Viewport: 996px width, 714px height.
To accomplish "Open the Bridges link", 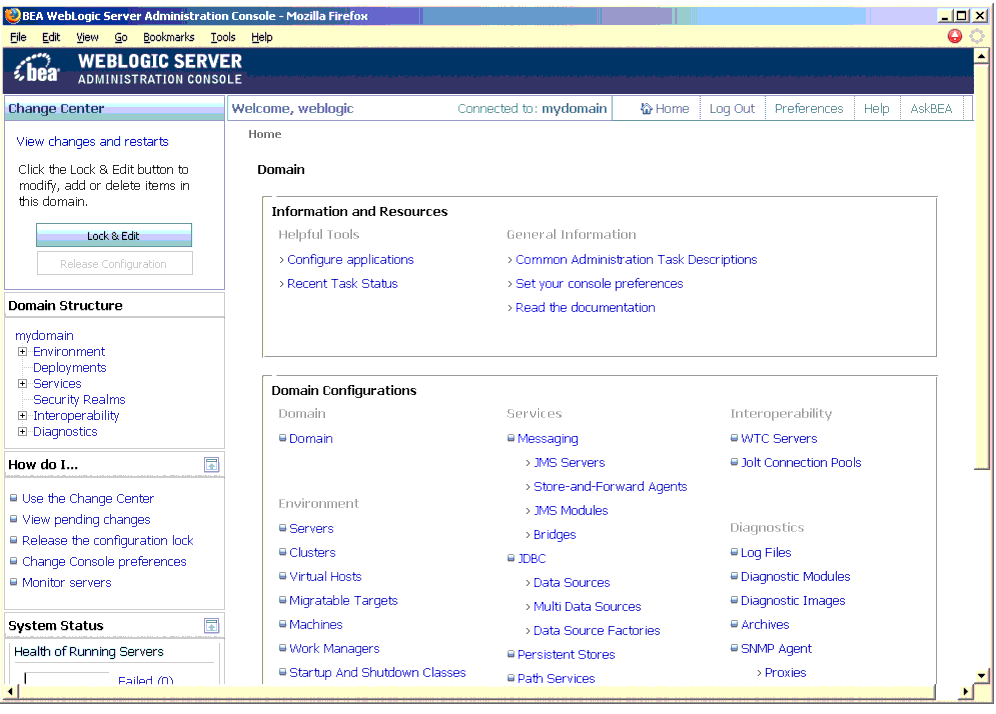I will [x=555, y=534].
